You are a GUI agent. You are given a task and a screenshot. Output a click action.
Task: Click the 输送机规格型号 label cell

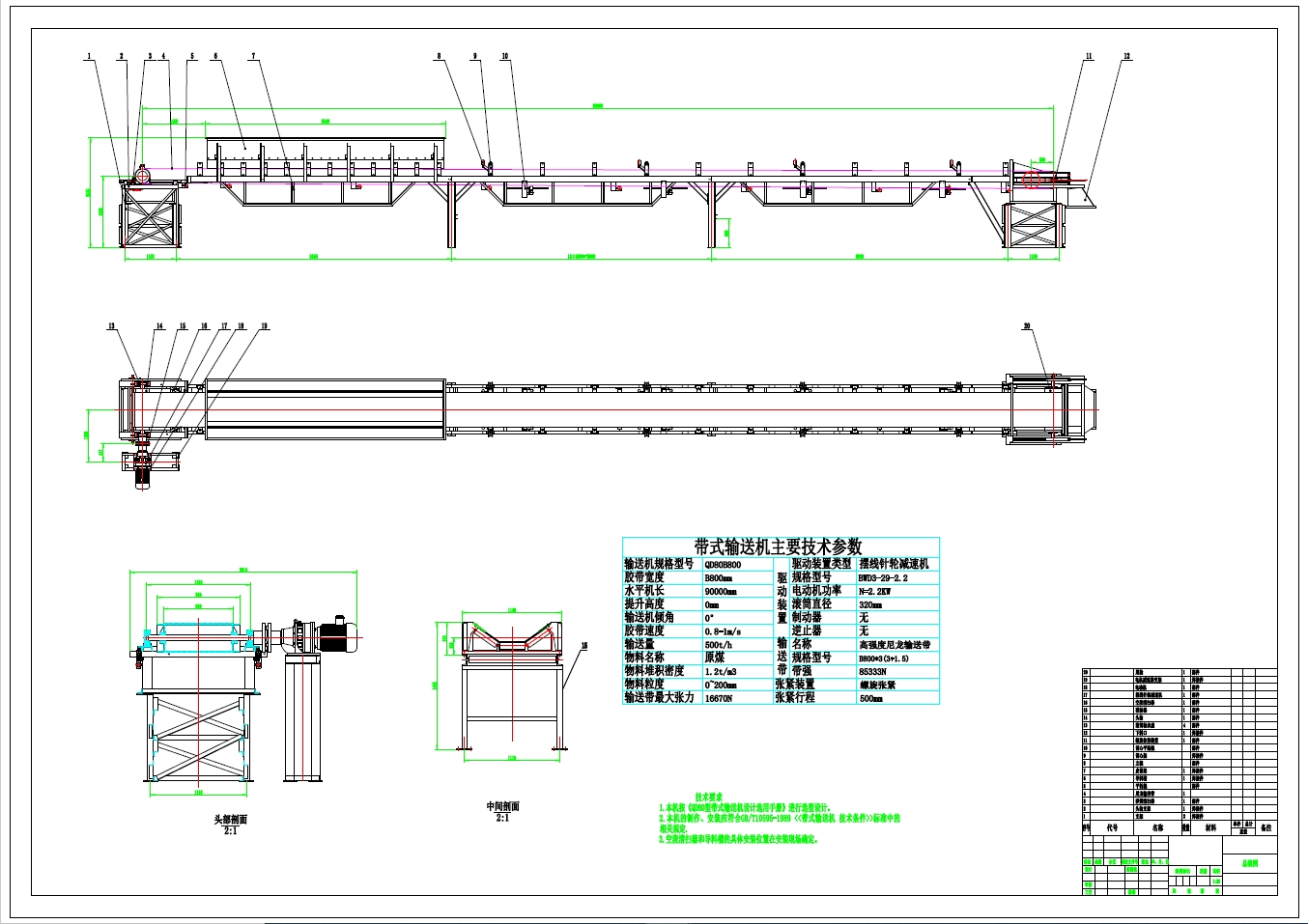(x=659, y=563)
